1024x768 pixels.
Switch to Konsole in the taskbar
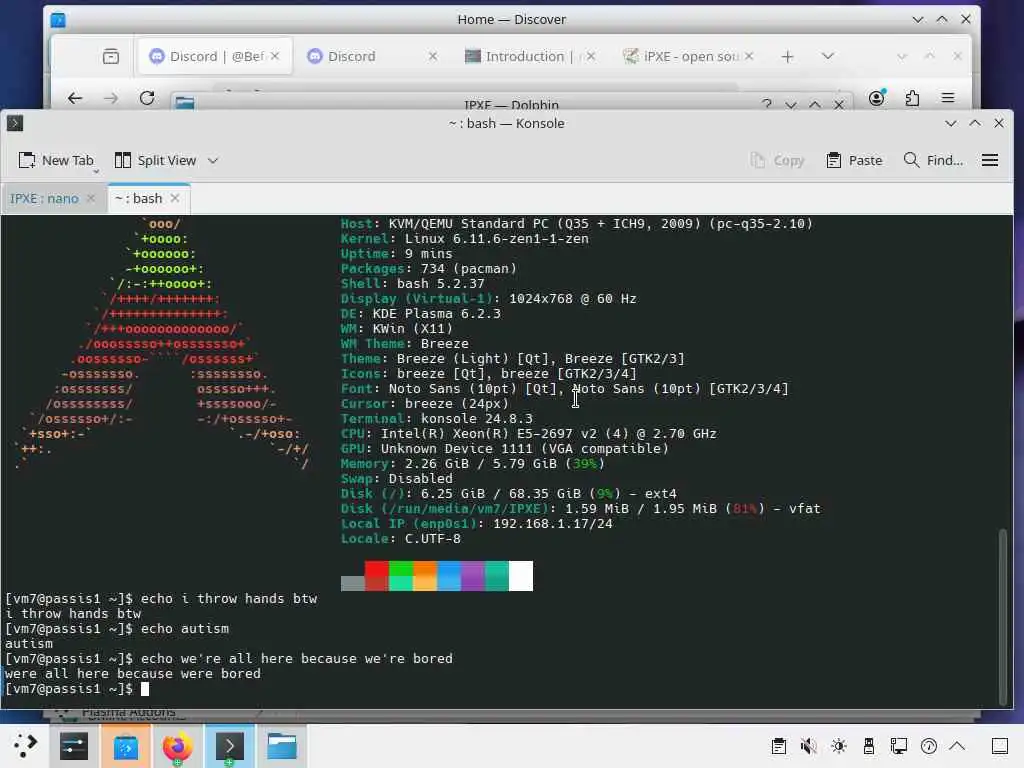[x=229, y=746]
